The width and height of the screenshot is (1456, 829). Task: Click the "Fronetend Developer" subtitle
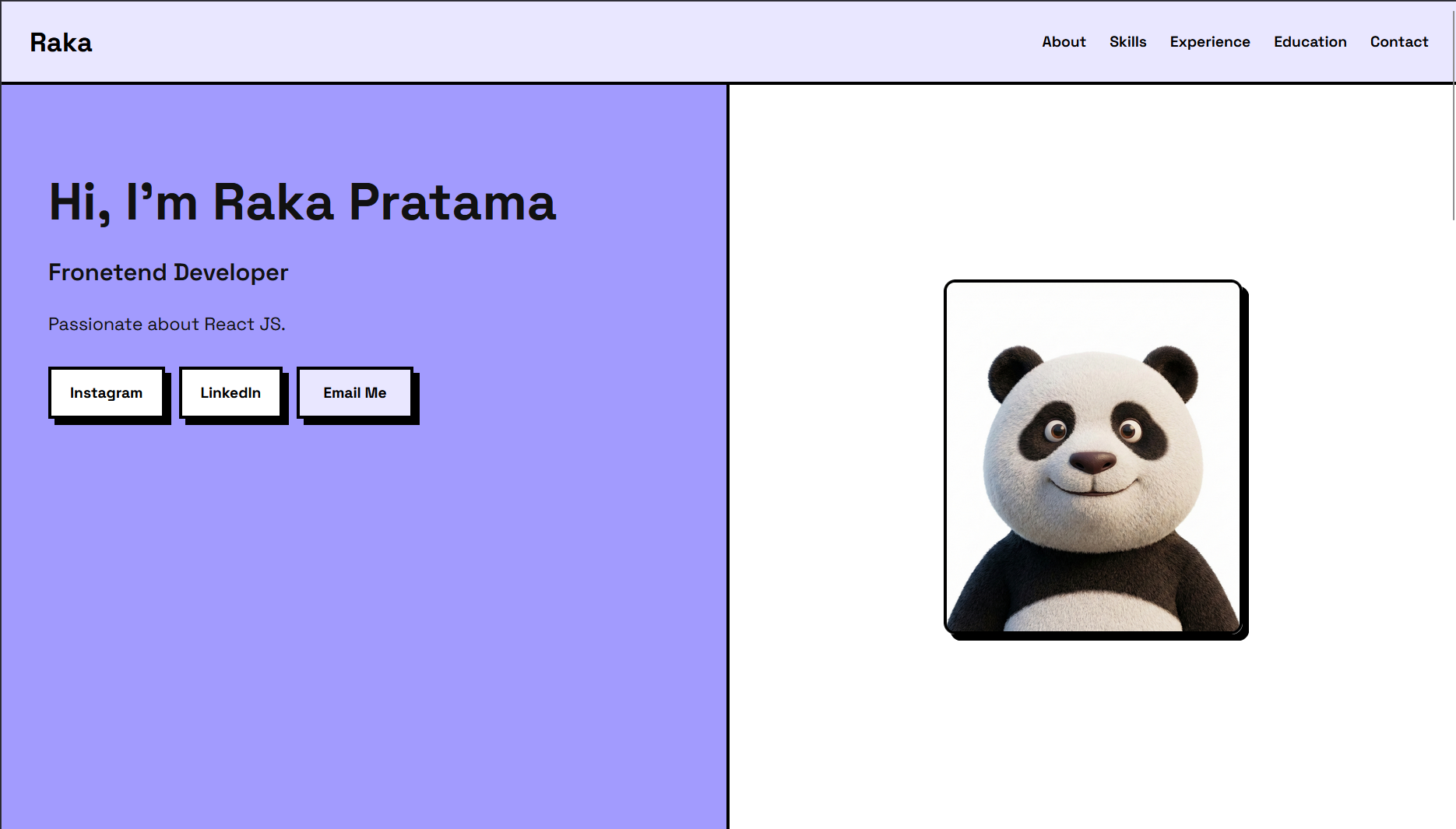(168, 272)
